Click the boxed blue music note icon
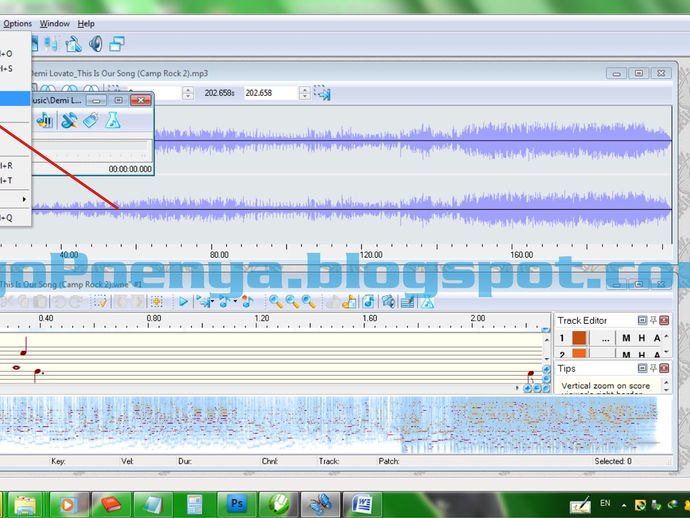 [x=368, y=302]
